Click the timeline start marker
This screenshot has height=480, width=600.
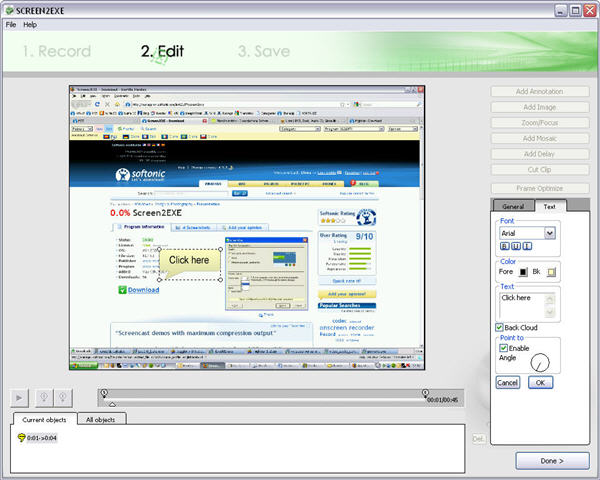coord(104,393)
